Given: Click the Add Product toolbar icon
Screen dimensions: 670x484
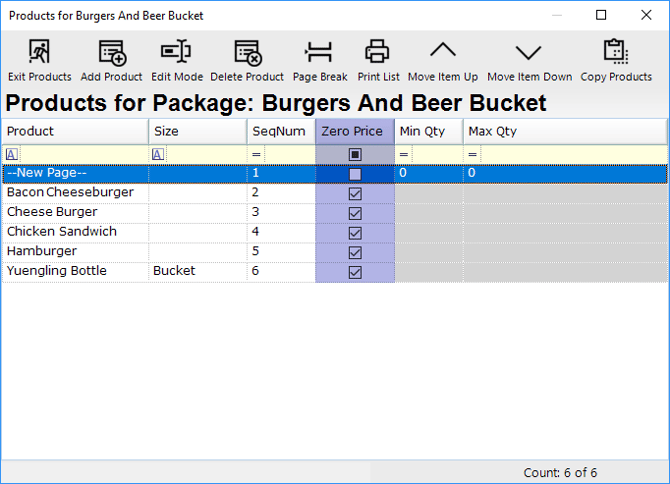Looking at the screenshot, I should tap(111, 52).
